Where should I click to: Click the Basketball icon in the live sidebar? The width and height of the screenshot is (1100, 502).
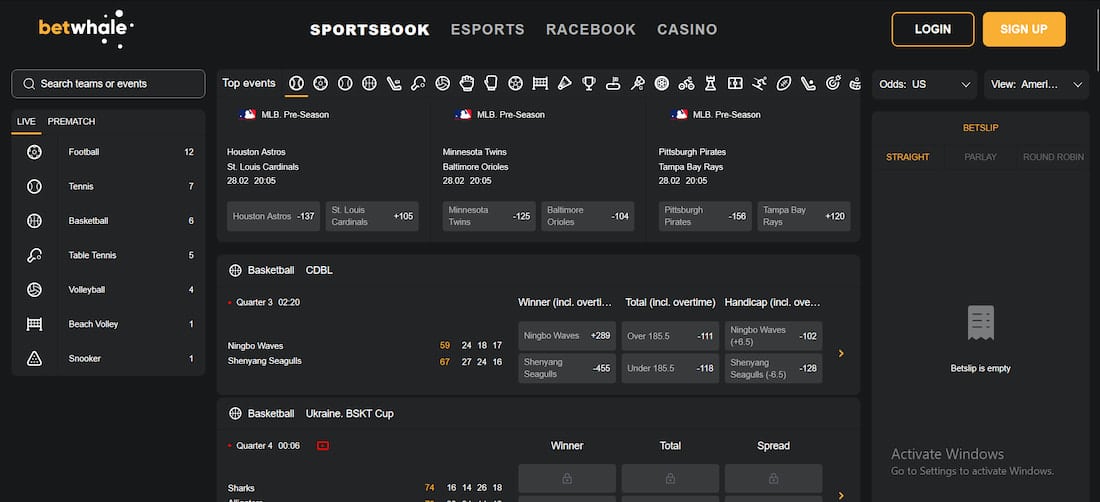point(34,221)
